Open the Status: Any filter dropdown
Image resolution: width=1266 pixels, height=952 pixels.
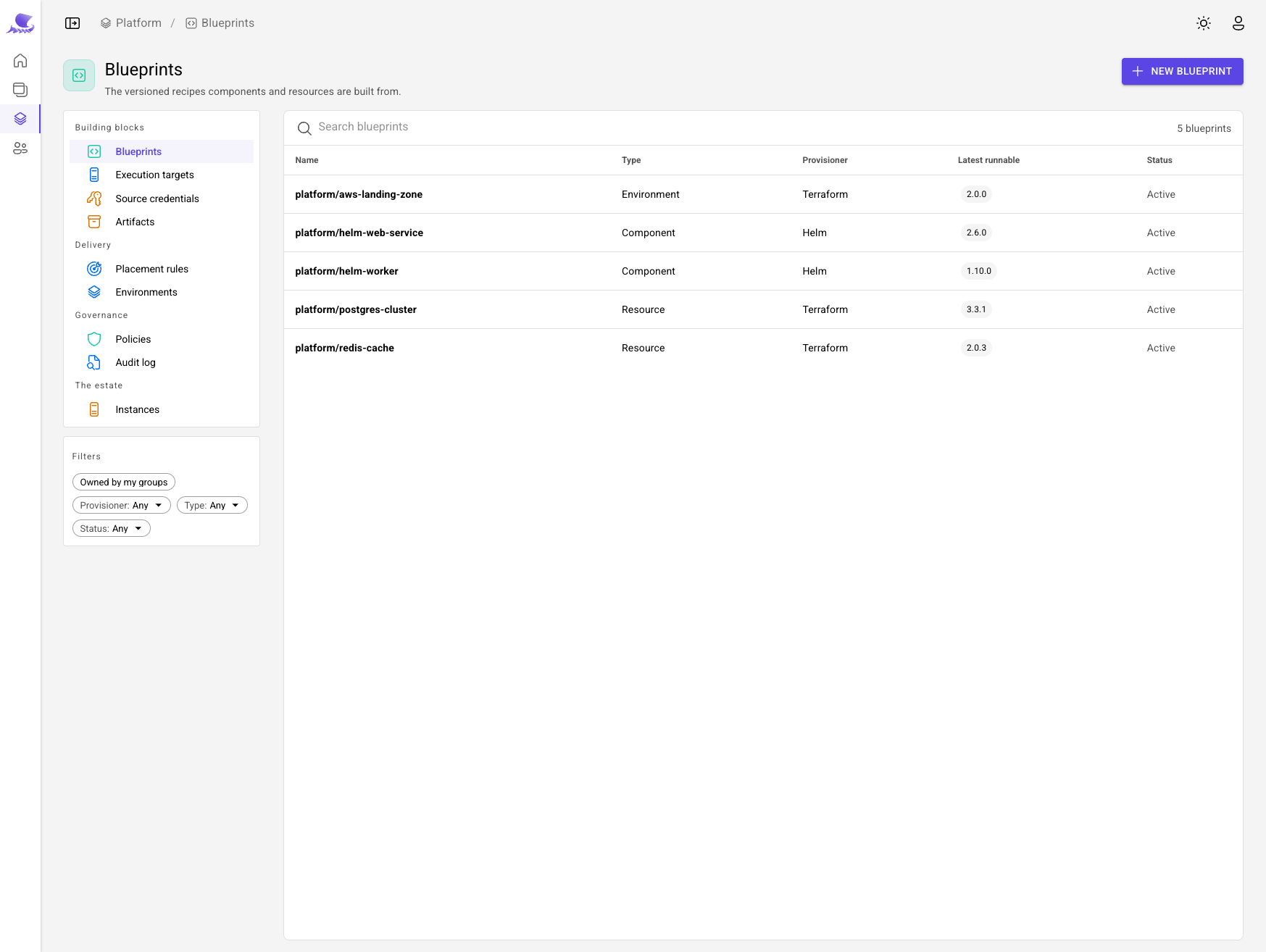[x=112, y=528]
